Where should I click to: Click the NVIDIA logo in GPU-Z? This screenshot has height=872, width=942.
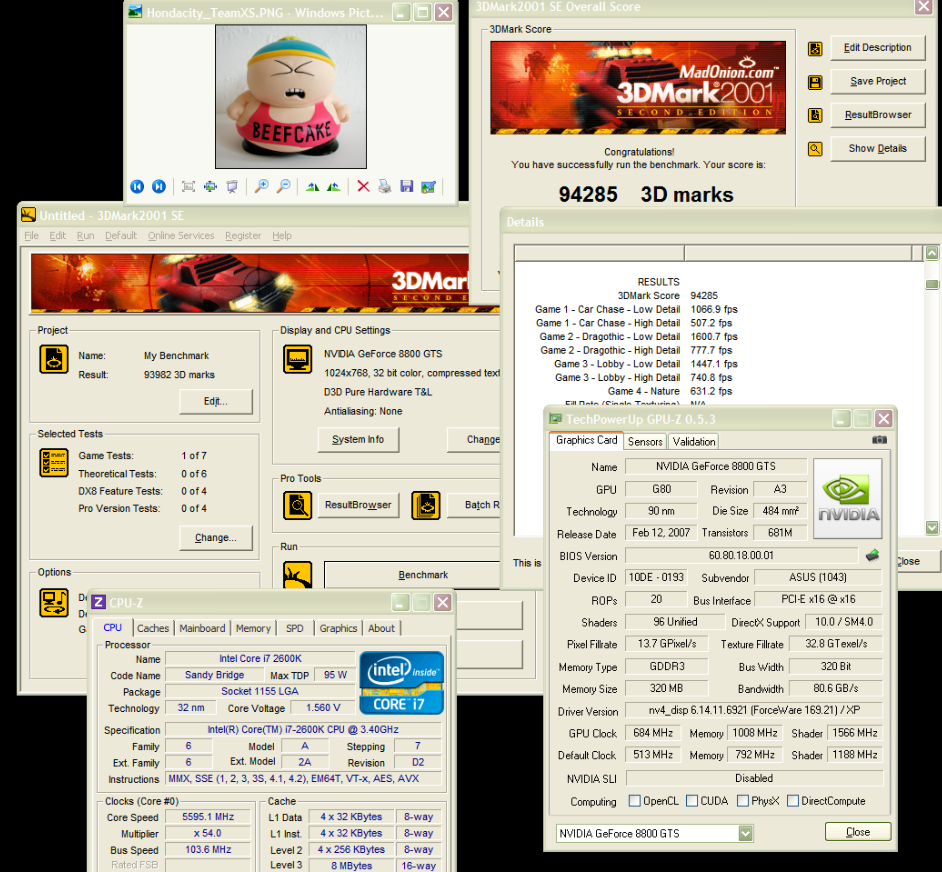tap(848, 499)
